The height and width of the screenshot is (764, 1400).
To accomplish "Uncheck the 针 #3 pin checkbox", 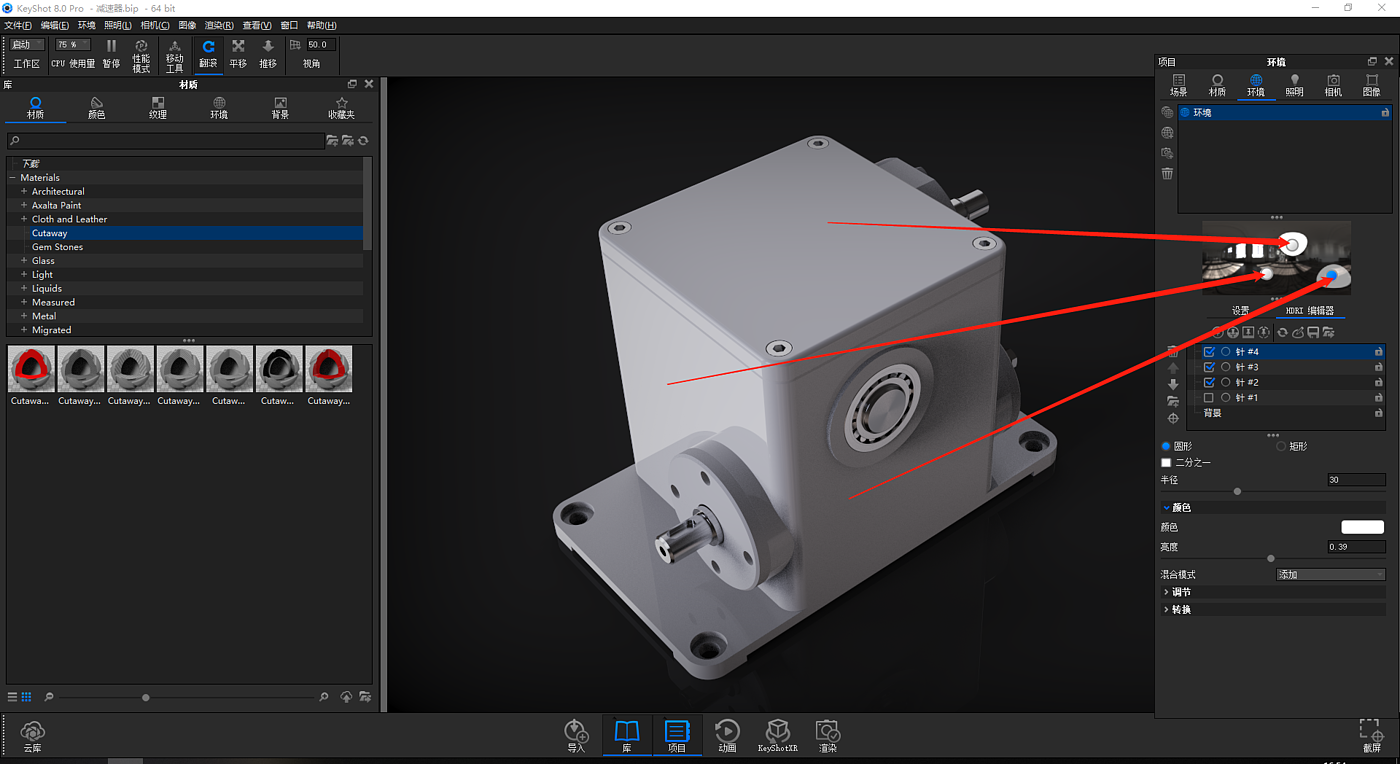I will click(x=1209, y=367).
